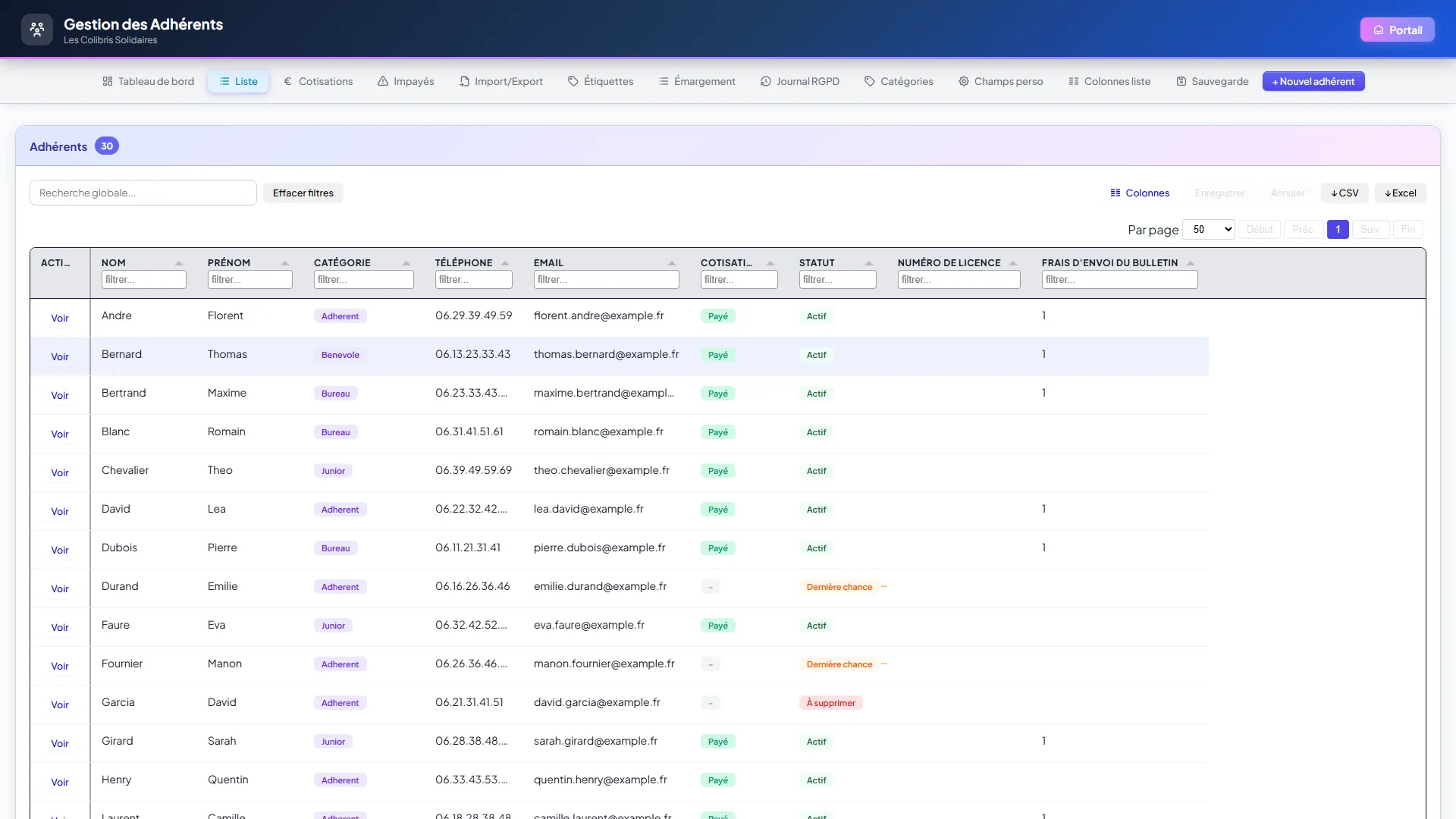Click Dernière chance badge for Durand
The image size is (1456, 819).
[839, 587]
